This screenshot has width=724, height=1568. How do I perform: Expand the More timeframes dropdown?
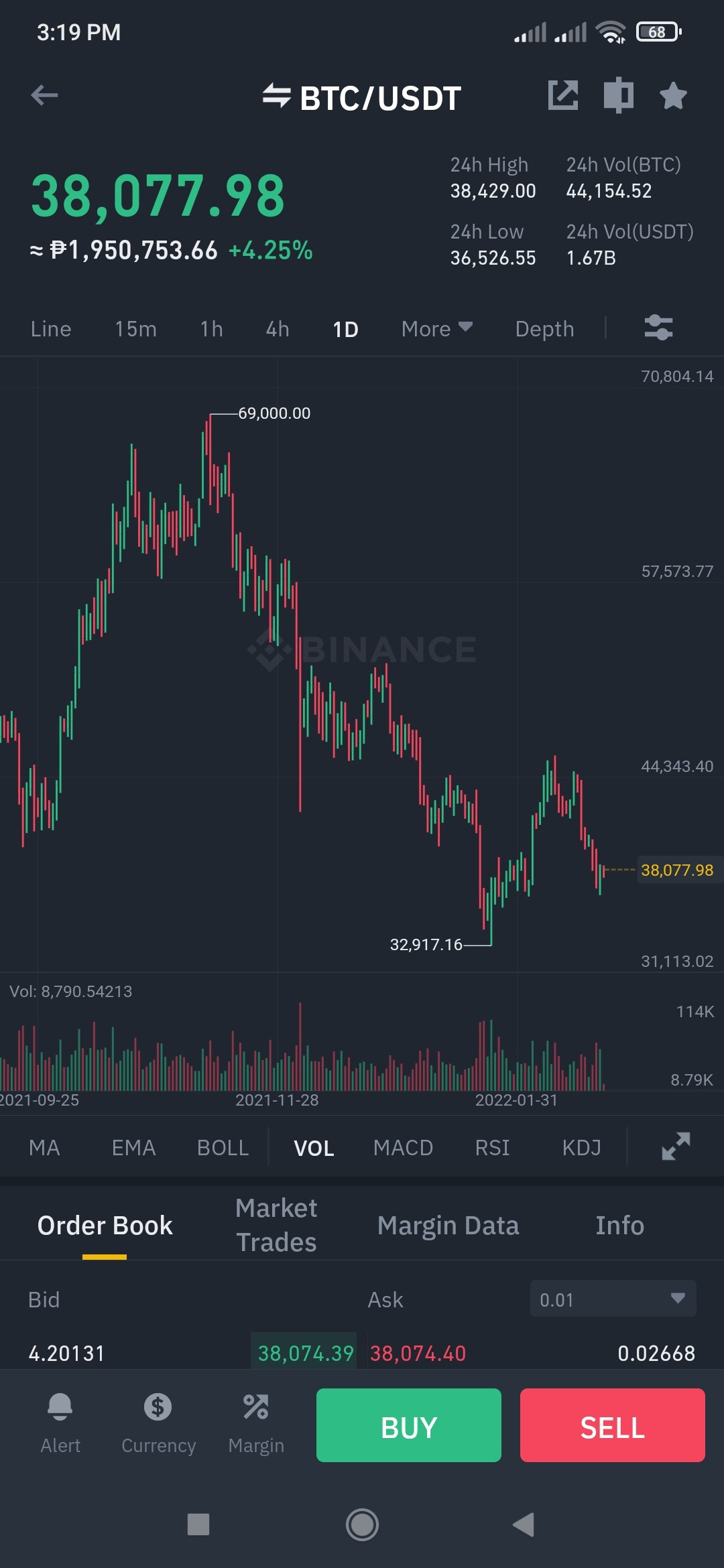pos(437,329)
